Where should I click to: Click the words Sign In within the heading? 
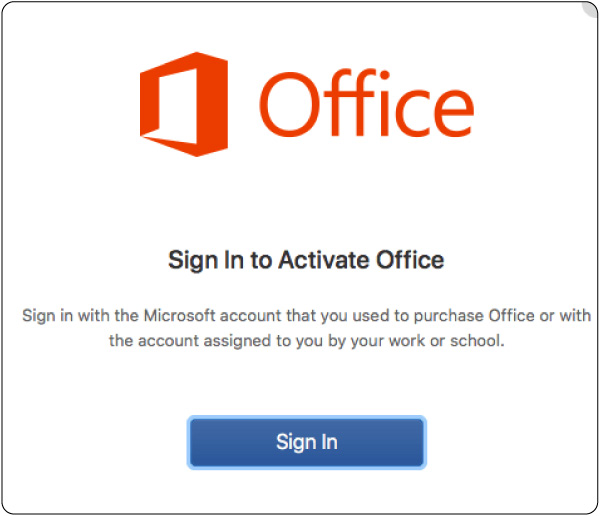point(206,261)
